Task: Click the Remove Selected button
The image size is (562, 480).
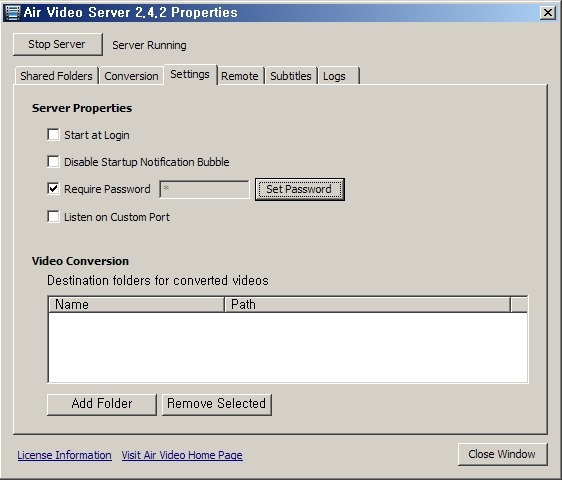Action: coord(217,404)
